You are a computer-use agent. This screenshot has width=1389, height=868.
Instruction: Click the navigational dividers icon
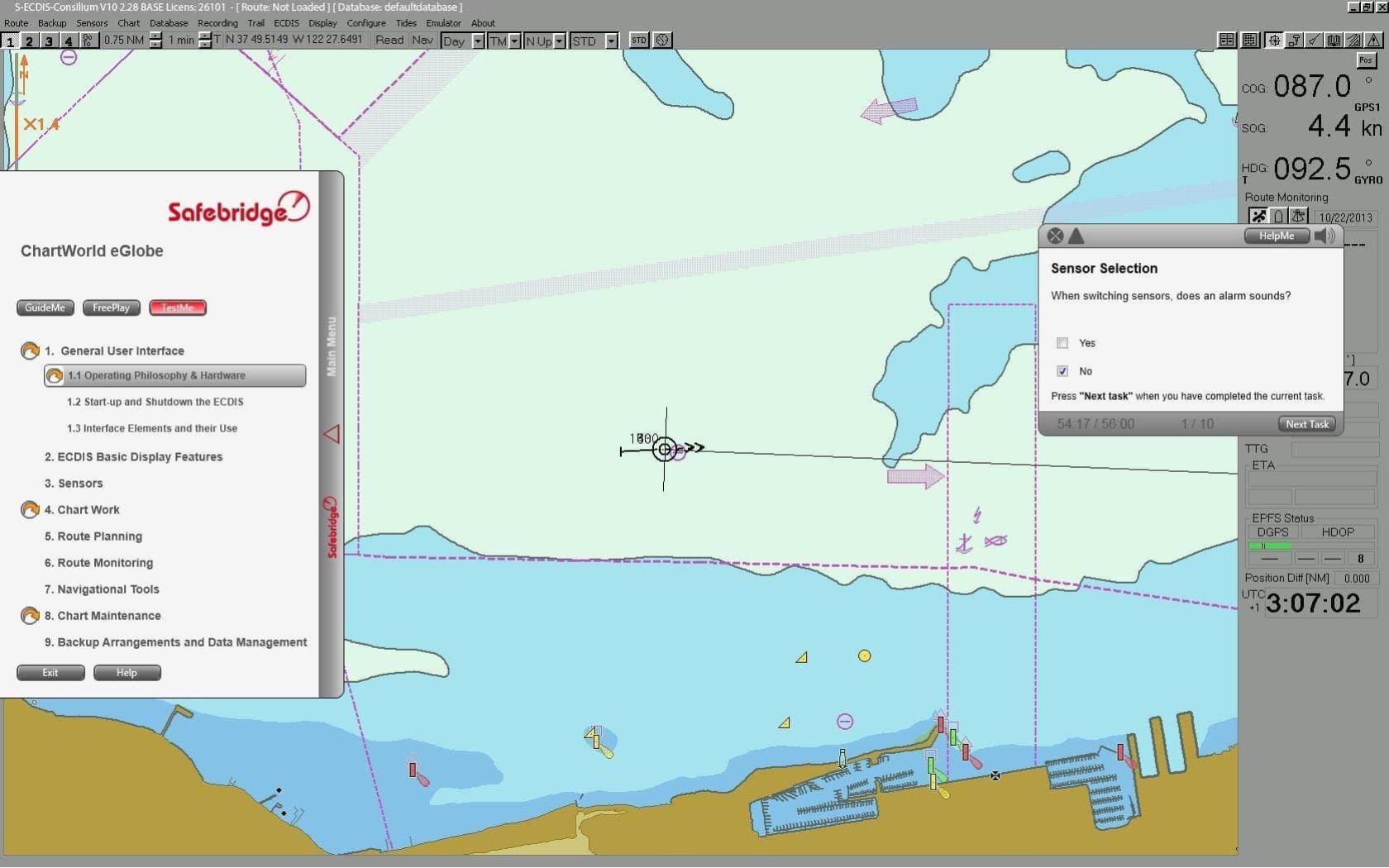tap(1354, 40)
